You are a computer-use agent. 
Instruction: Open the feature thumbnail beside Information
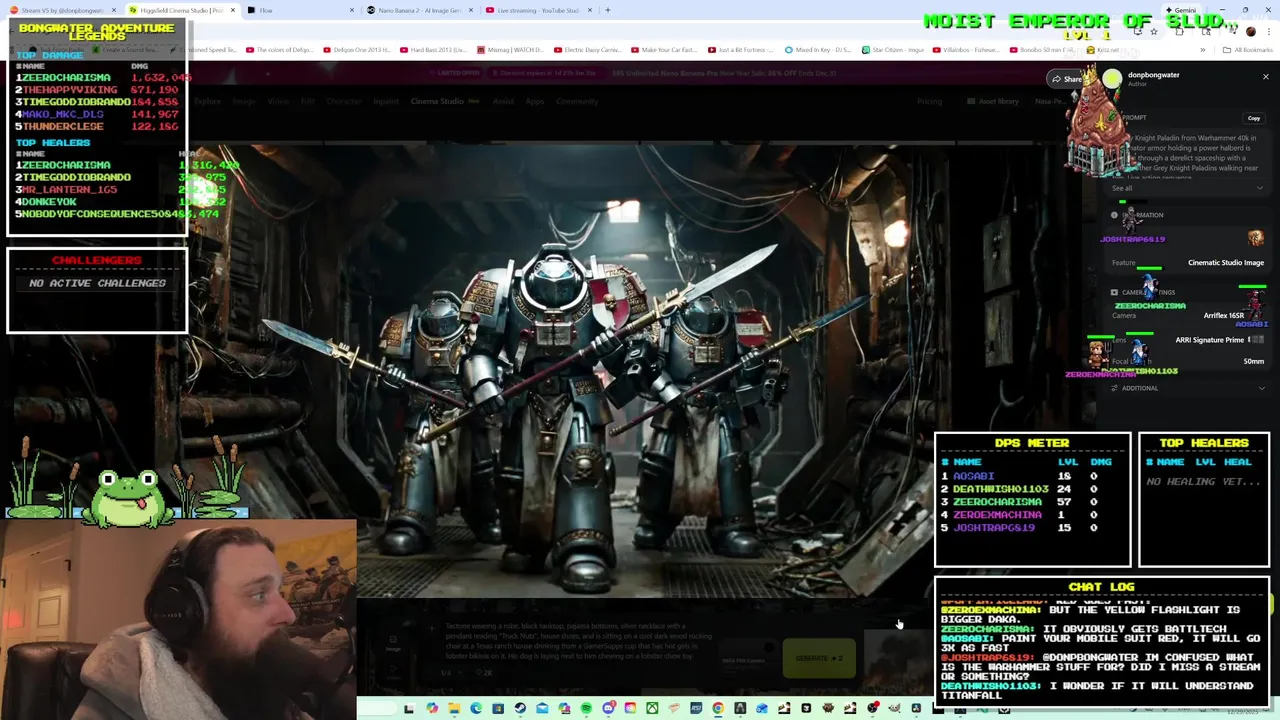pos(1256,238)
